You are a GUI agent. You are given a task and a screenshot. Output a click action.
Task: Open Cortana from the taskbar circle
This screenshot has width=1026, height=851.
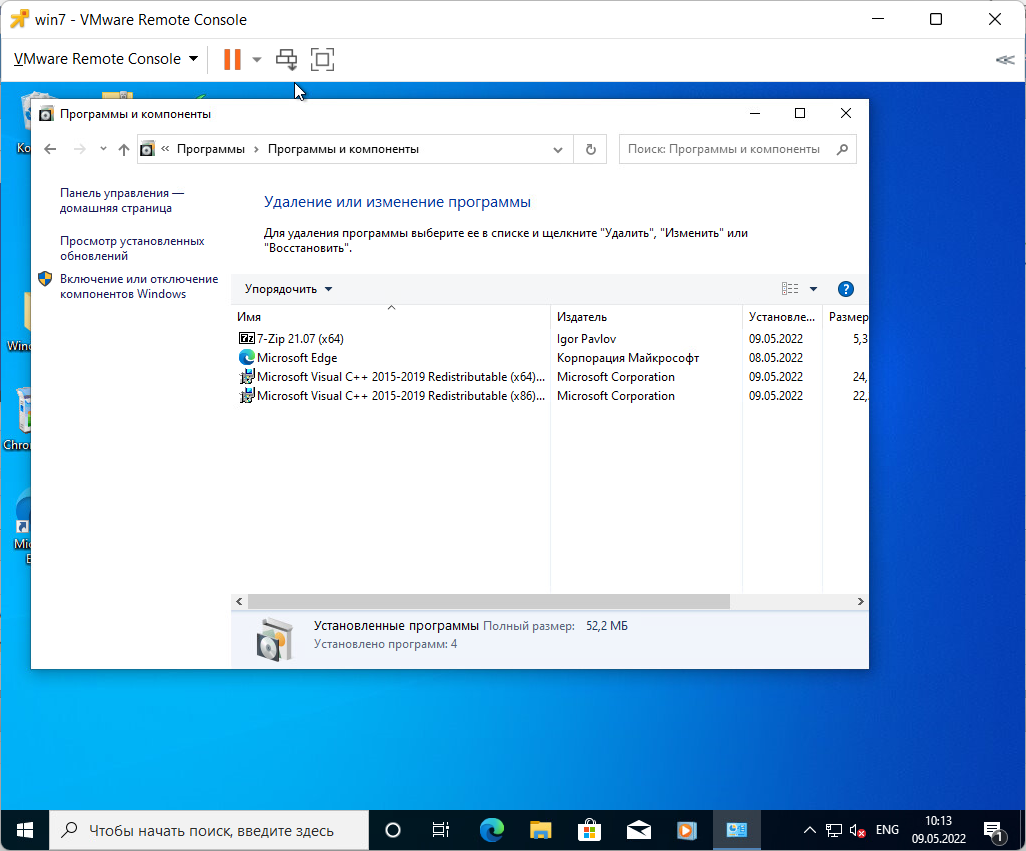pos(393,831)
